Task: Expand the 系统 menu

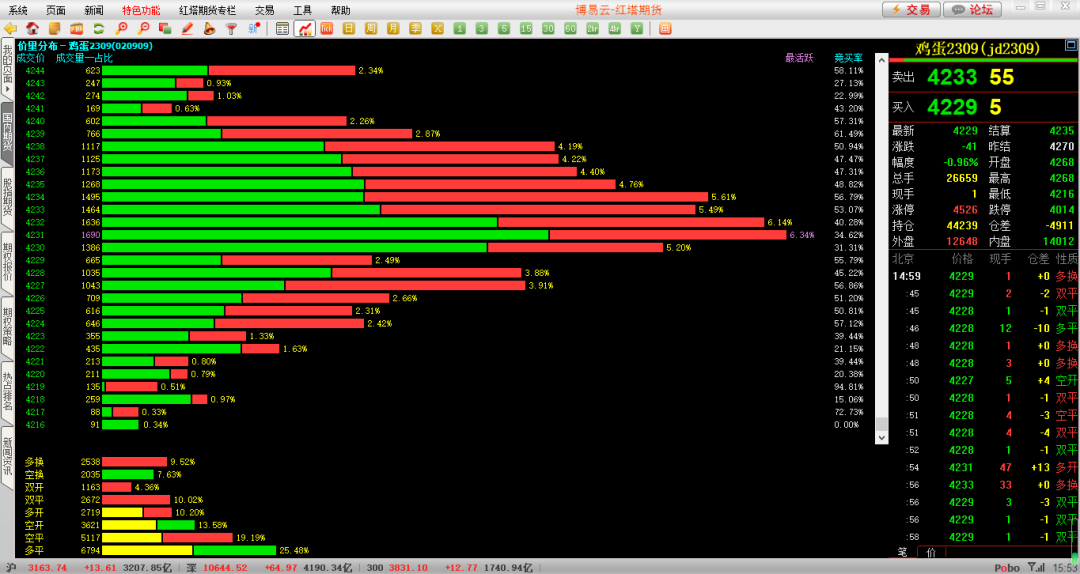Action: point(18,9)
